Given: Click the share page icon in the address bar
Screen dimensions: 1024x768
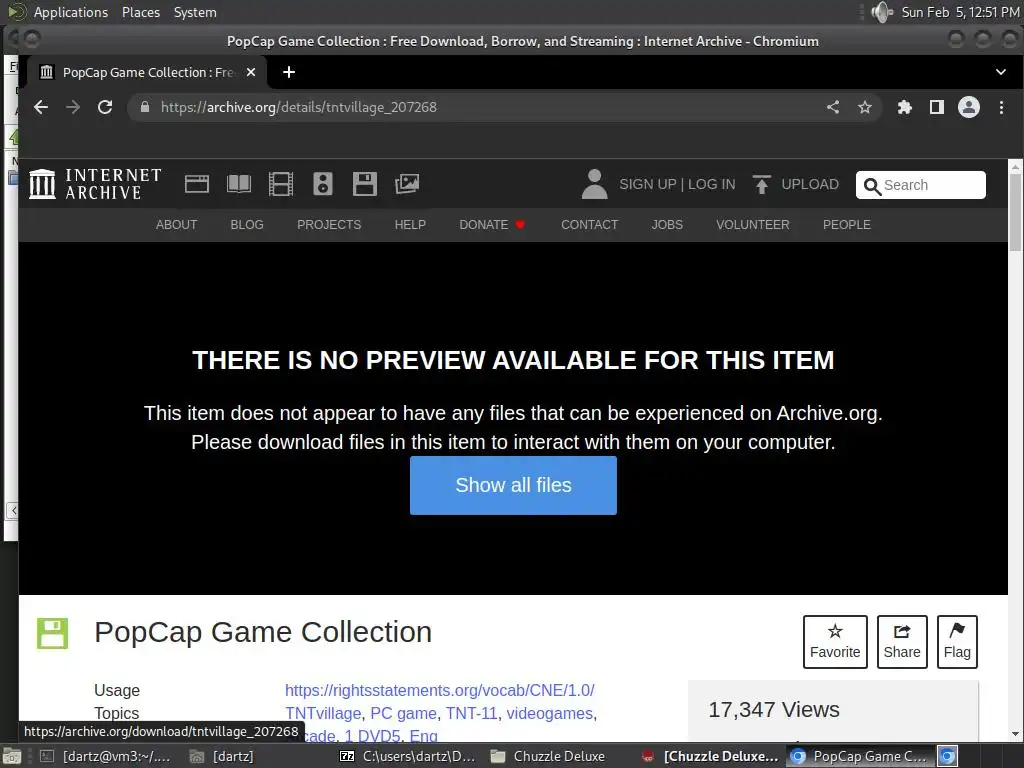Looking at the screenshot, I should 833,107.
